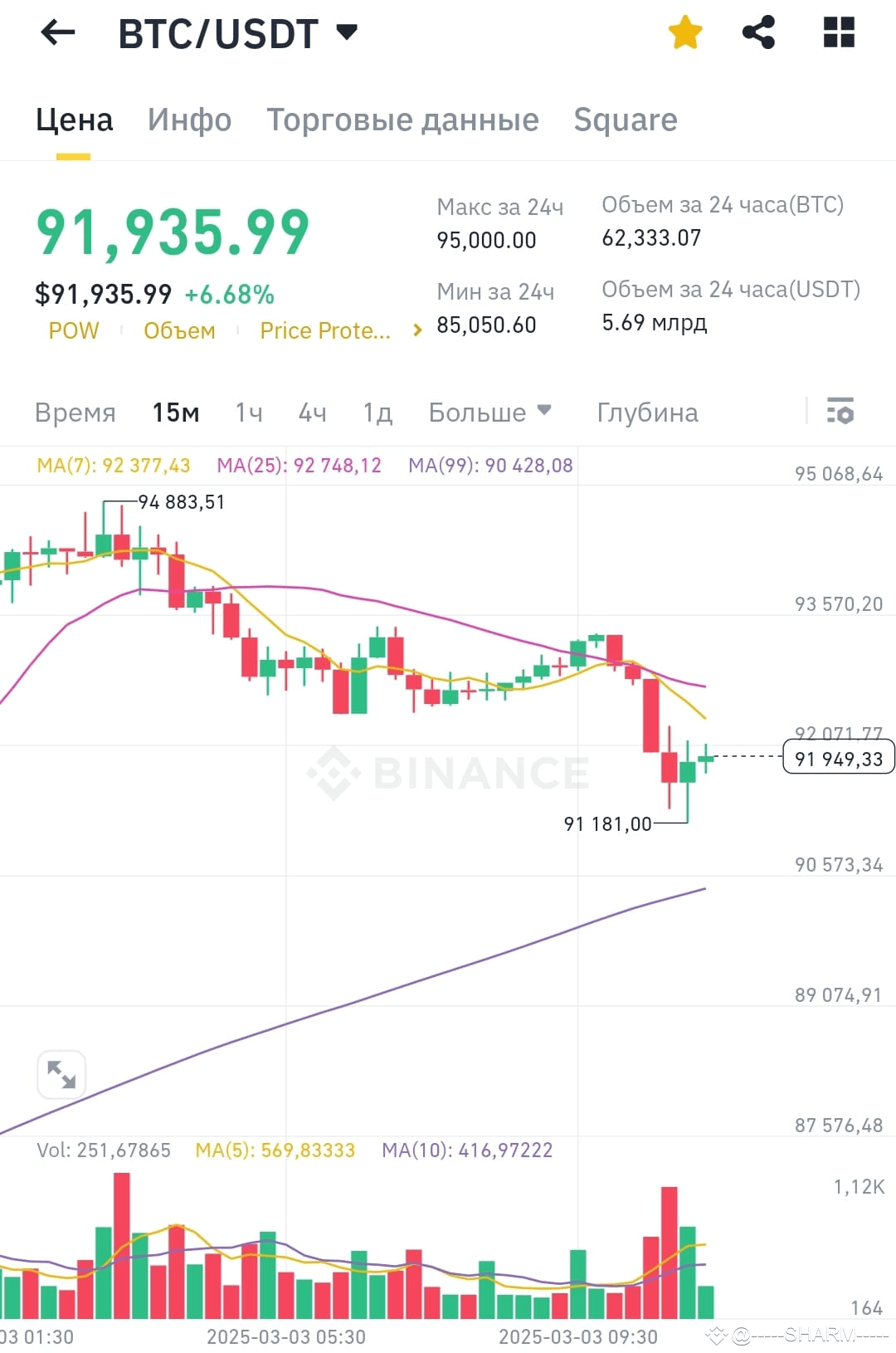Screen dimensions: 896x1353
Task: Select the 15м candle interval
Action: pos(174,412)
